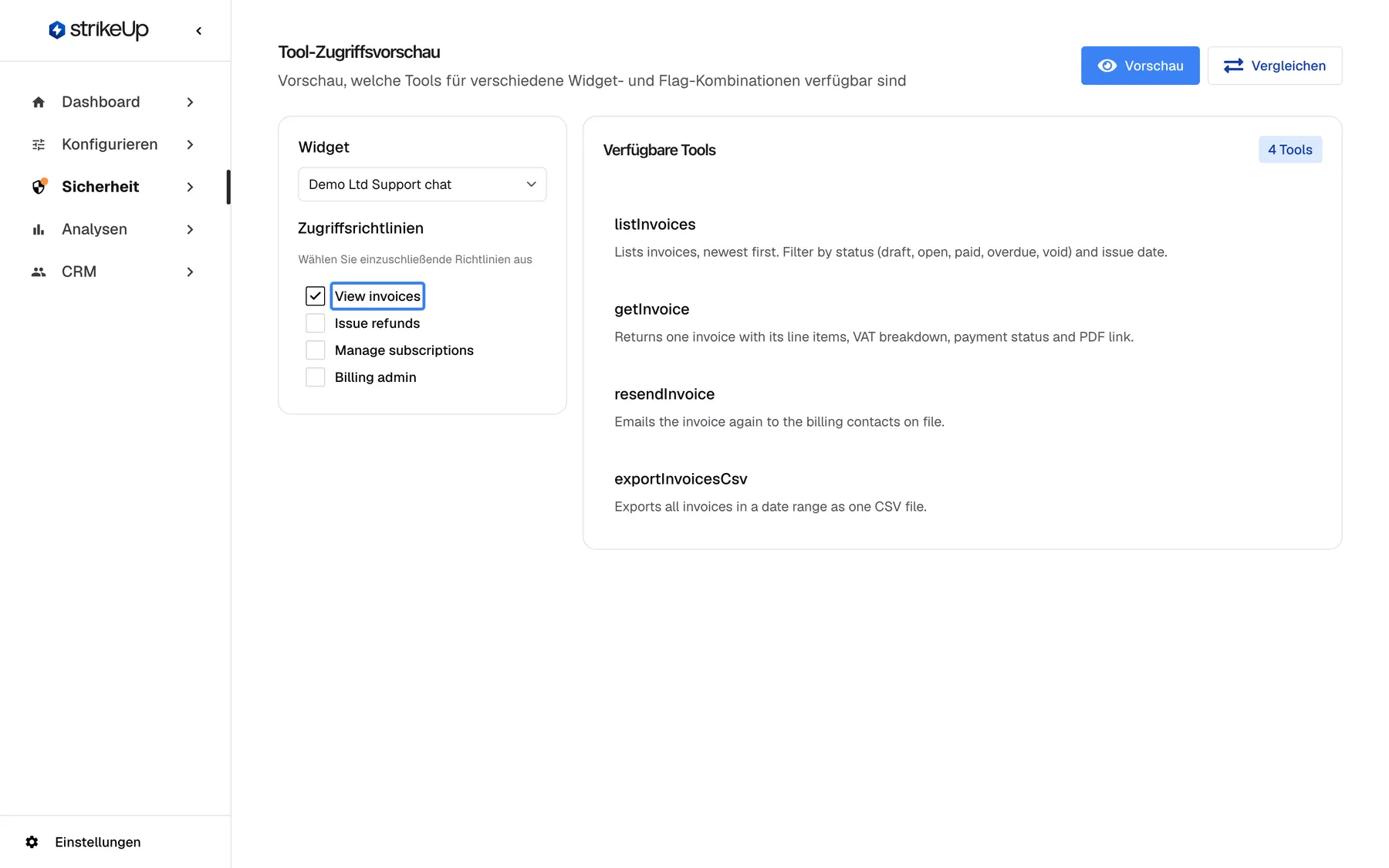Click the Konfigurieren sliders icon
This screenshot has width=1389, height=868.
[39, 144]
